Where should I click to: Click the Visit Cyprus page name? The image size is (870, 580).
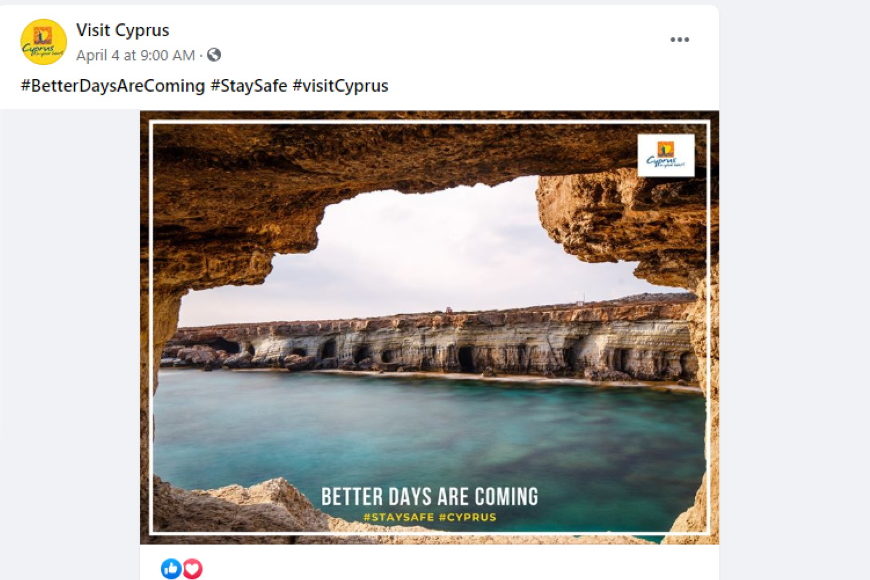(123, 30)
